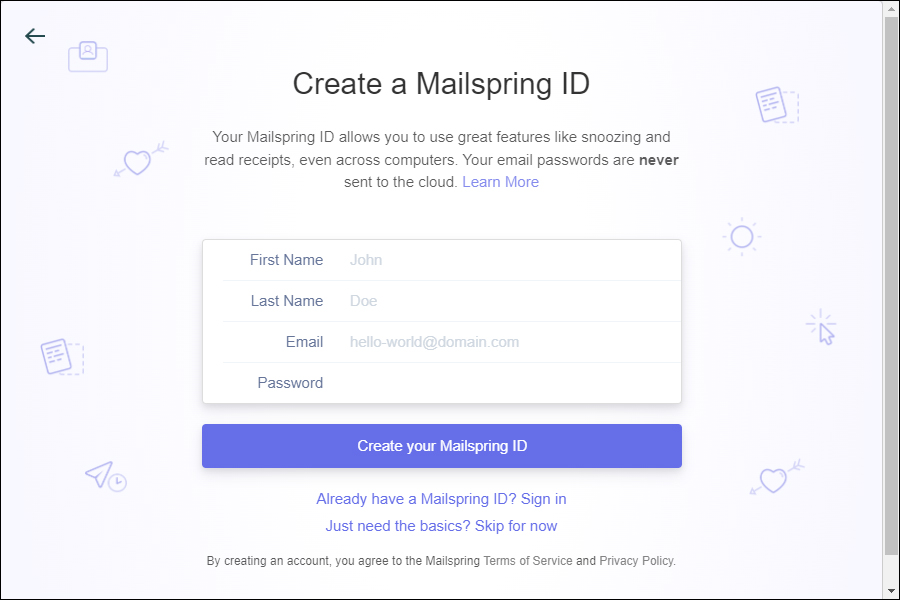The height and width of the screenshot is (600, 900).
Task: Click the top-right document decoration icon
Action: tap(776, 104)
